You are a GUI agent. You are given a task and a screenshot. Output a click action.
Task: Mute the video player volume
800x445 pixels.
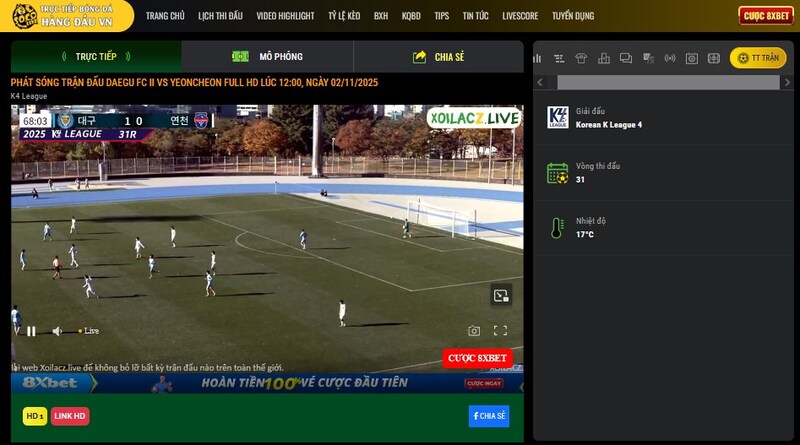coord(57,331)
